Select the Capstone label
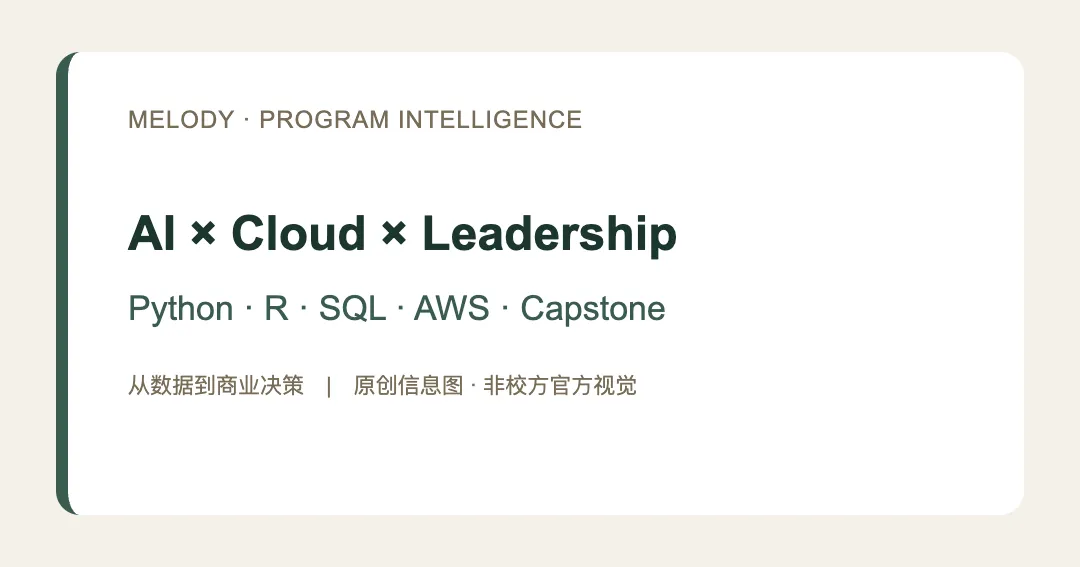The width and height of the screenshot is (1080, 567). (x=593, y=309)
